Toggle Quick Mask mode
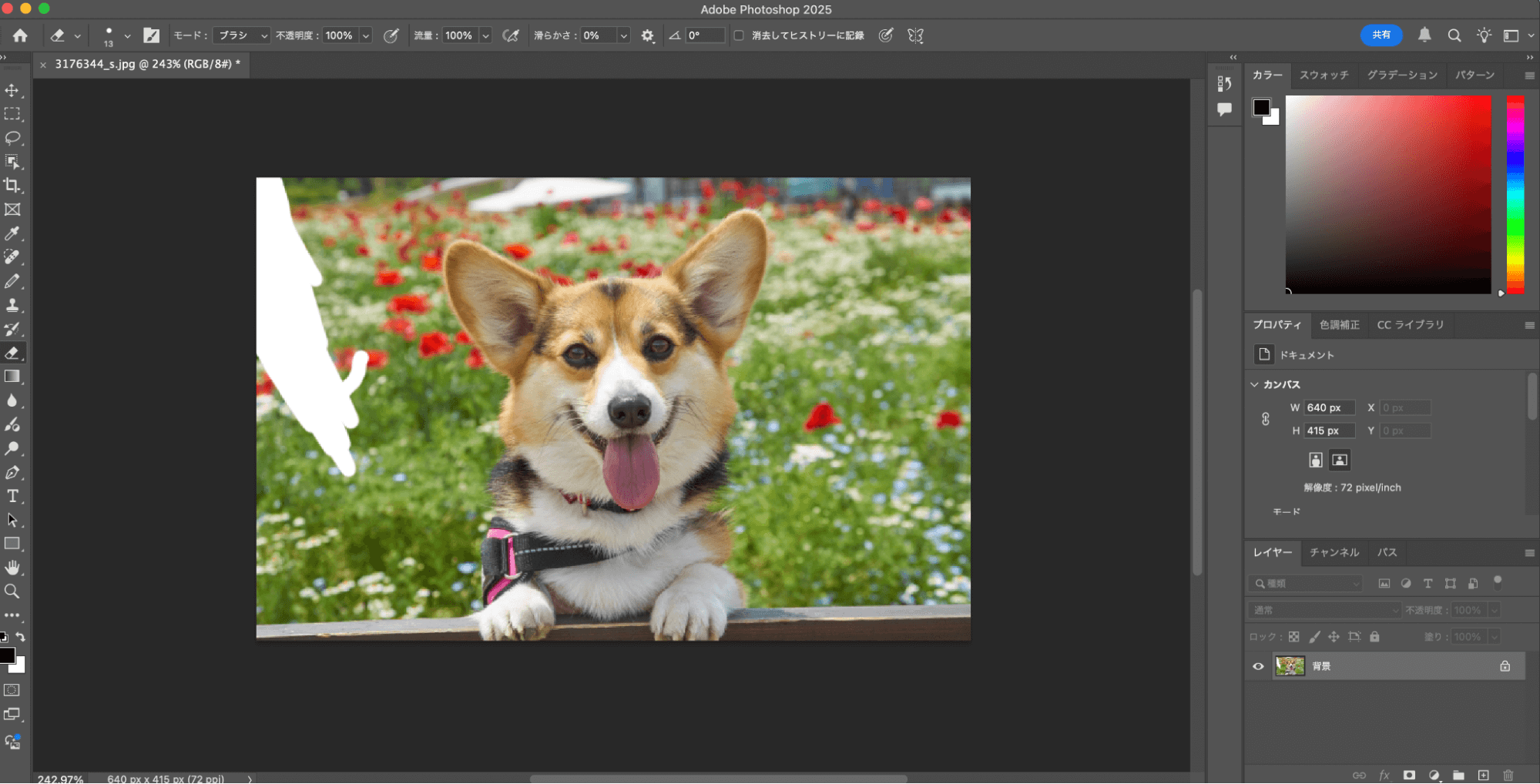The image size is (1540, 784). tap(12, 690)
